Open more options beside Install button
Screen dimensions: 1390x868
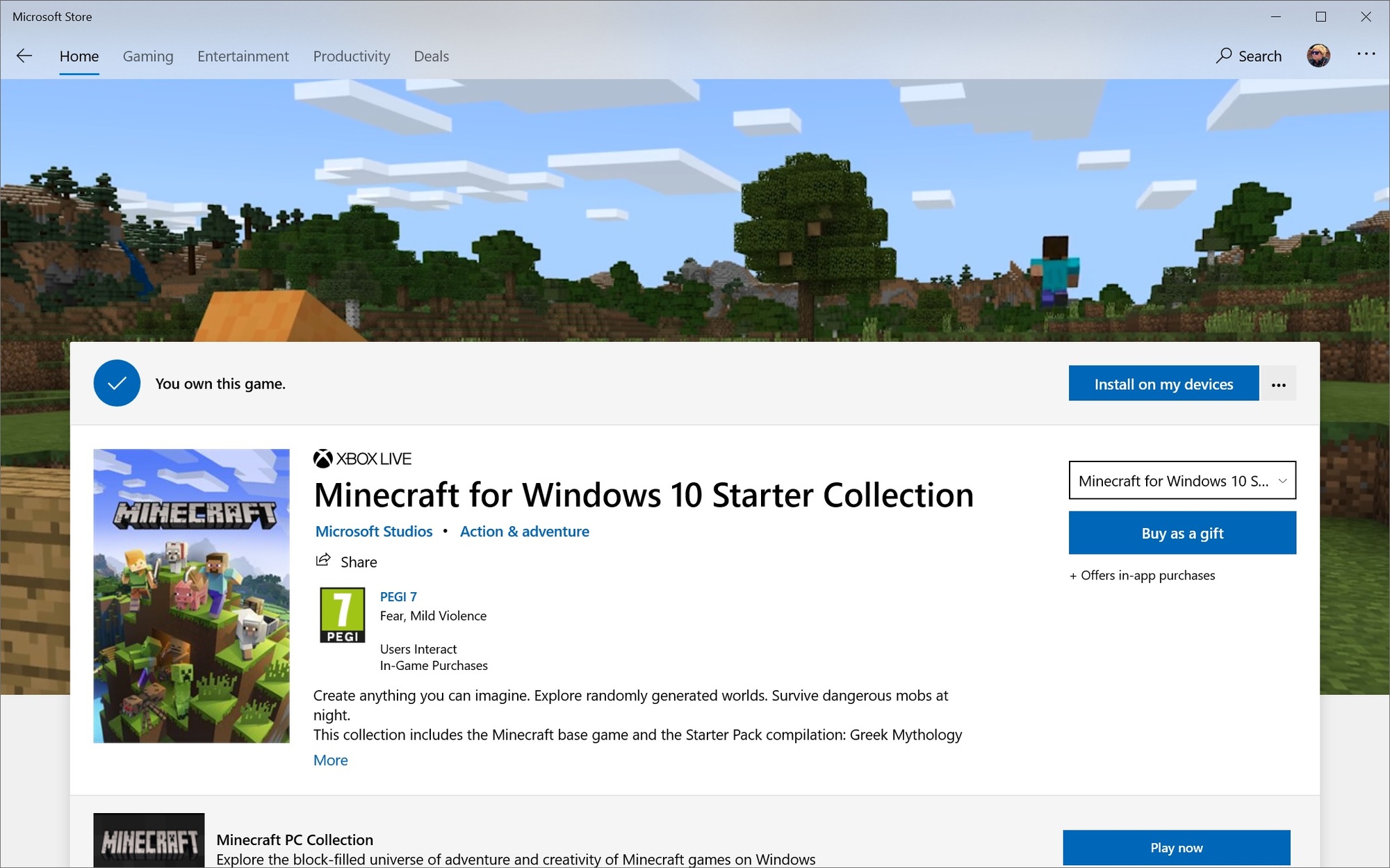(1278, 384)
